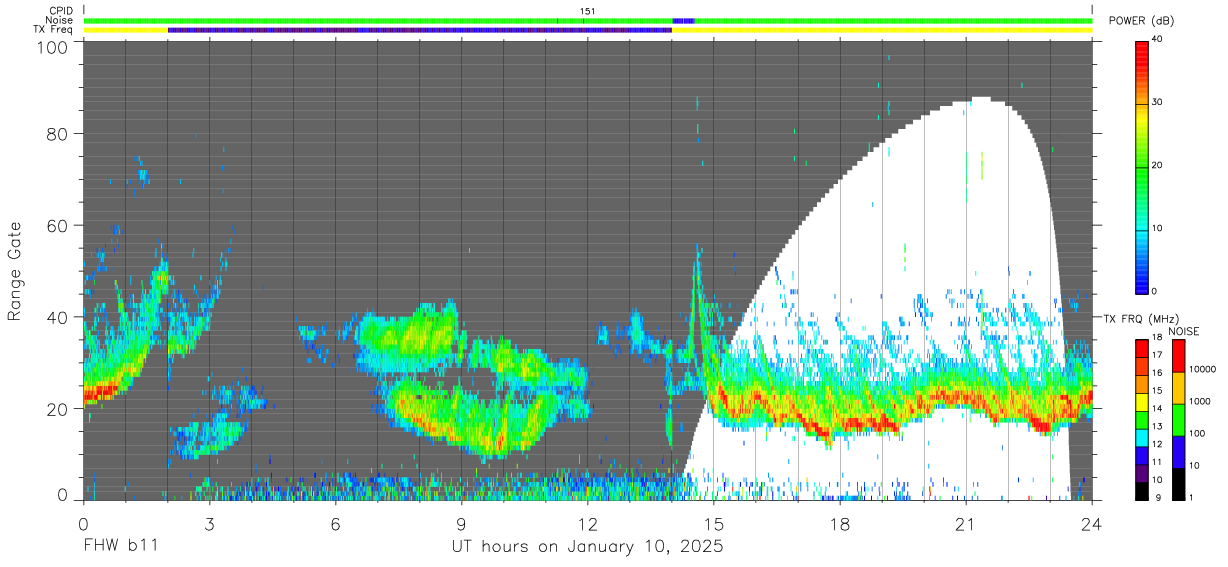Click the 40 tick label on Range Gate axis

point(57,317)
